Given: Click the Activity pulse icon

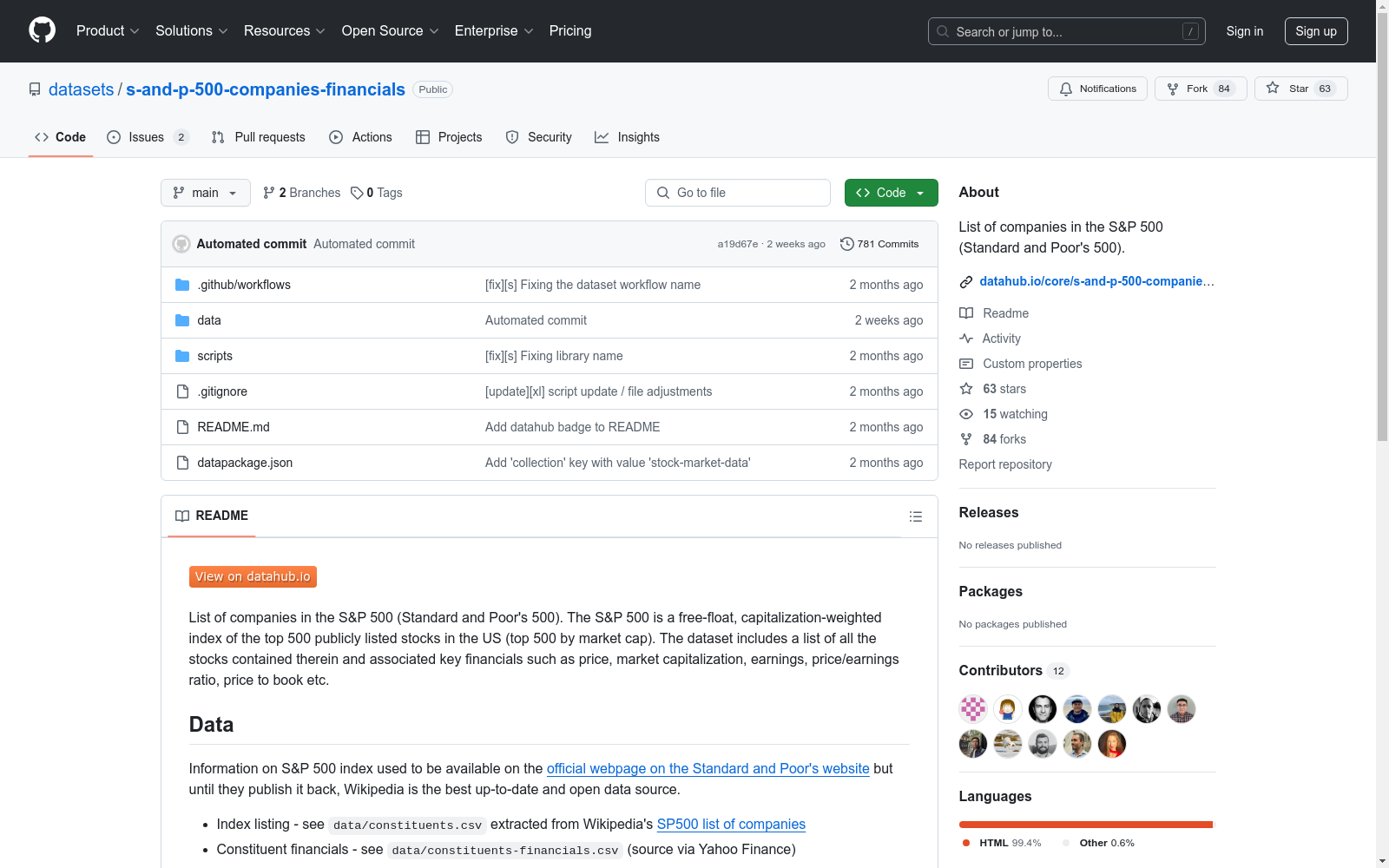Looking at the screenshot, I should 966,339.
